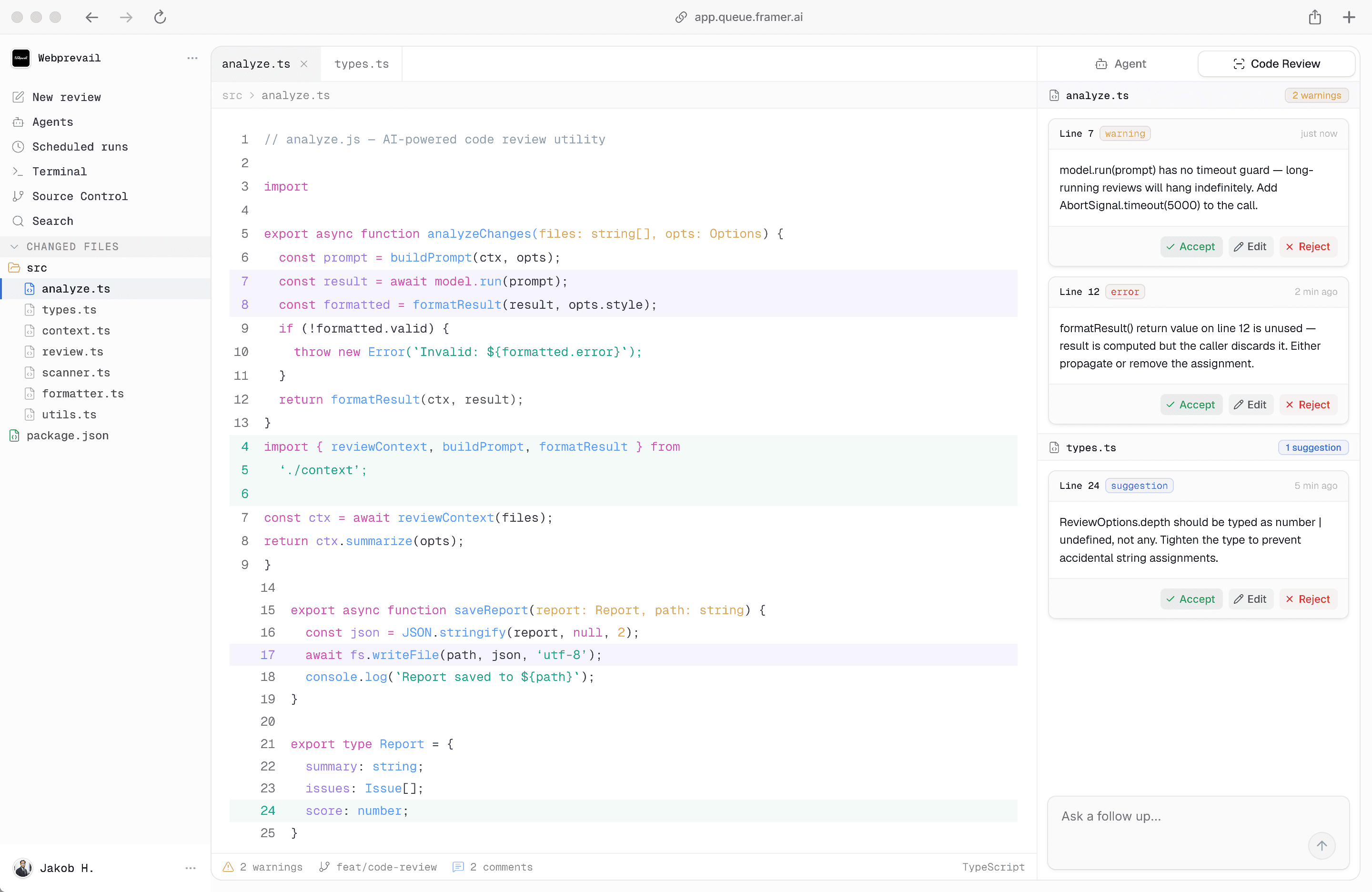Open the share icon in browser toolbar

coord(1315,17)
